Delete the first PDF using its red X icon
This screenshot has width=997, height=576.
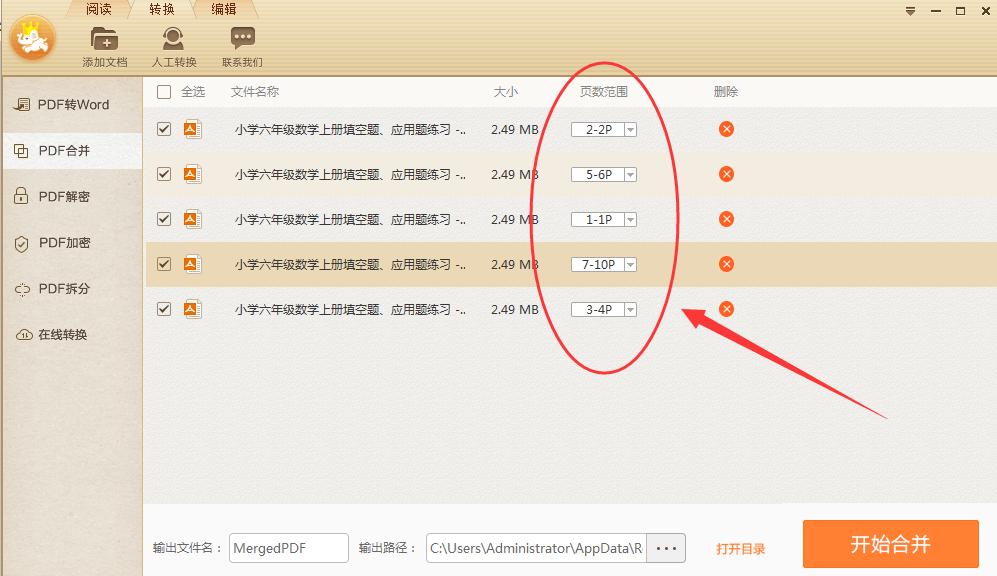[x=725, y=128]
